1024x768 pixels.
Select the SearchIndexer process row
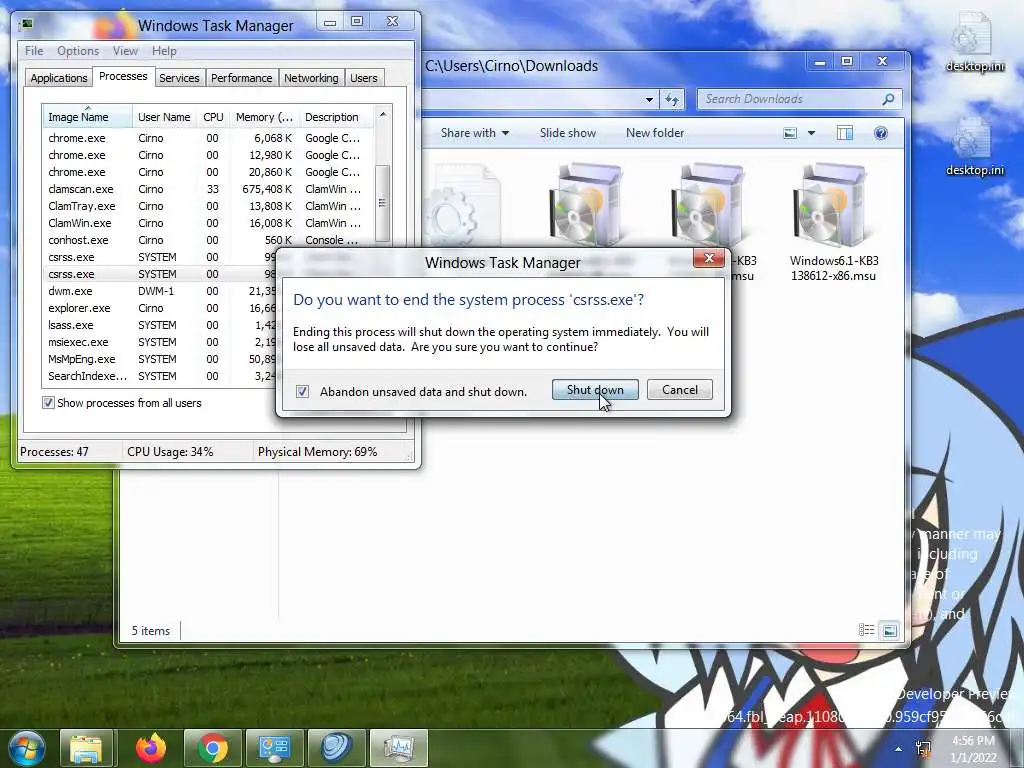159,376
